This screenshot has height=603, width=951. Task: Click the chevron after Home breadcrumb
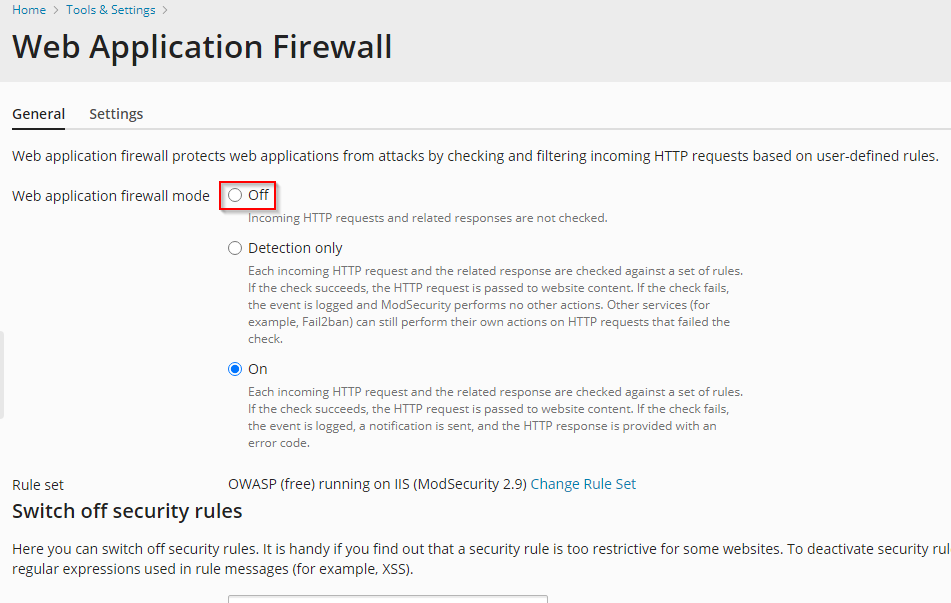point(56,10)
